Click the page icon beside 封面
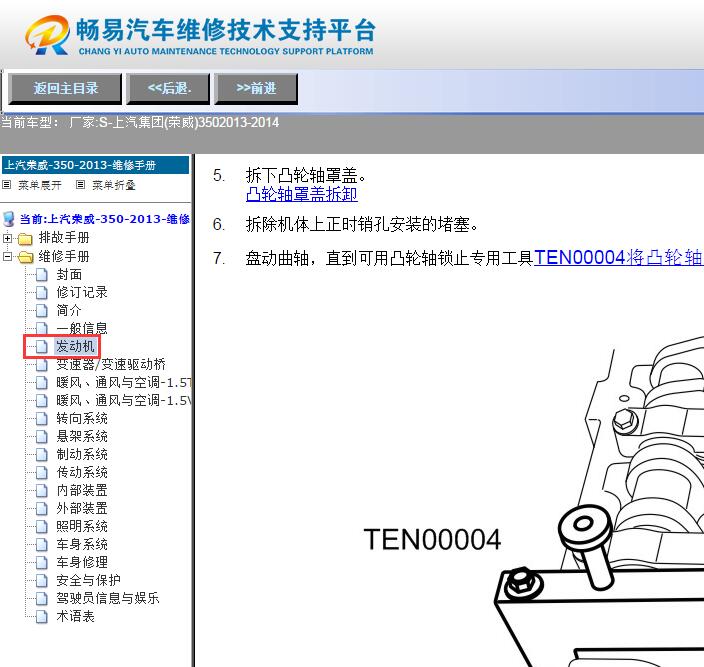 pos(41,275)
